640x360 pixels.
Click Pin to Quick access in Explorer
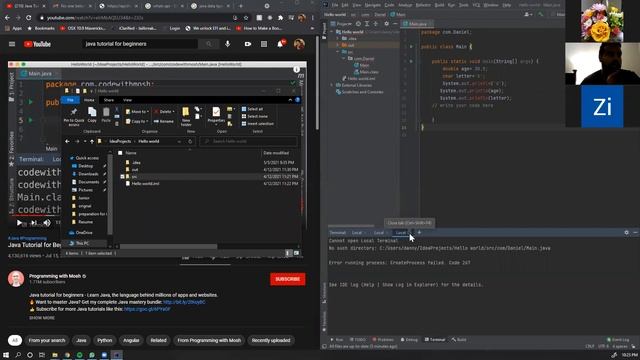[74, 116]
